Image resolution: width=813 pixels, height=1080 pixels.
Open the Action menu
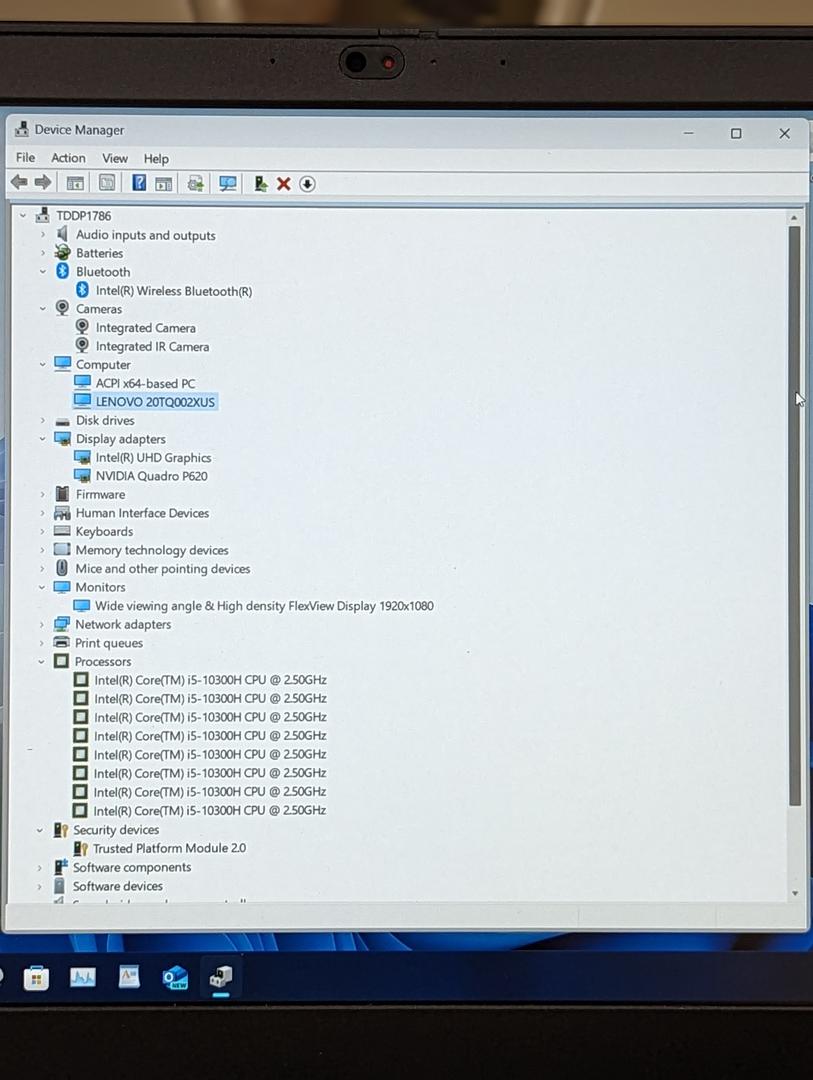[x=68, y=158]
